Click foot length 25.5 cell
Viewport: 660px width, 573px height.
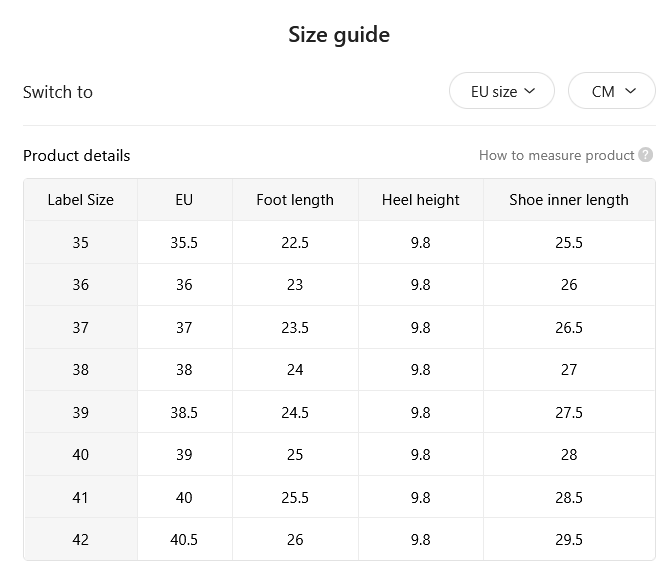pyautogui.click(x=295, y=497)
